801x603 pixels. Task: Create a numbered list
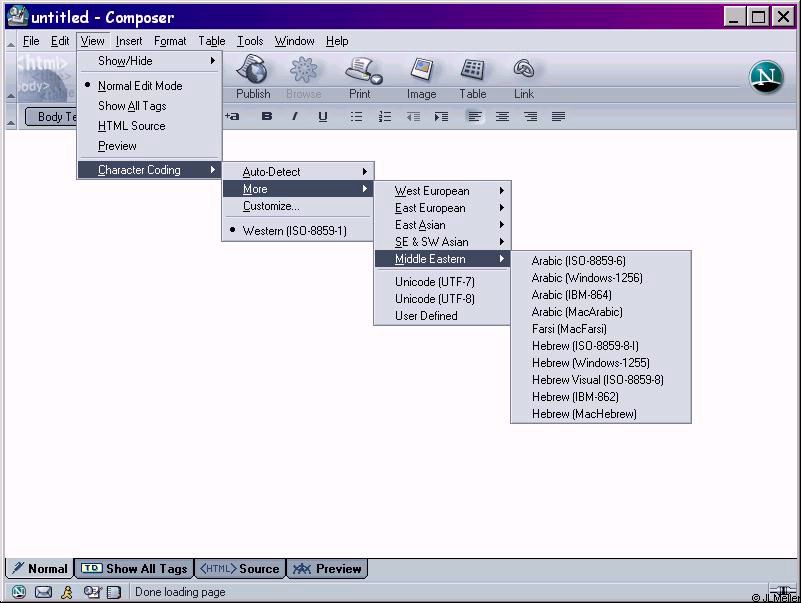pos(385,117)
